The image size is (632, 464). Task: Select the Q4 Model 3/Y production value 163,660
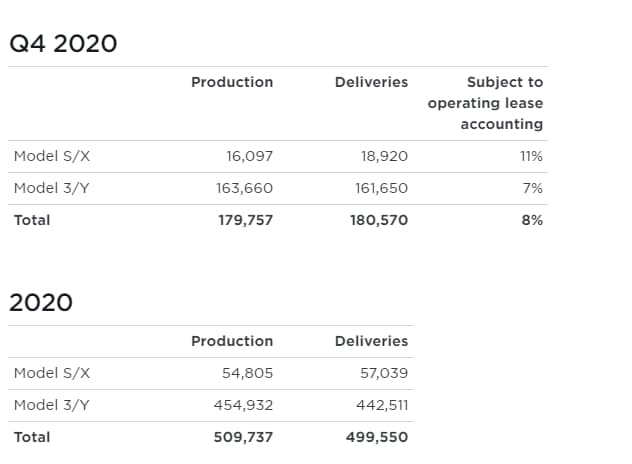[245, 188]
